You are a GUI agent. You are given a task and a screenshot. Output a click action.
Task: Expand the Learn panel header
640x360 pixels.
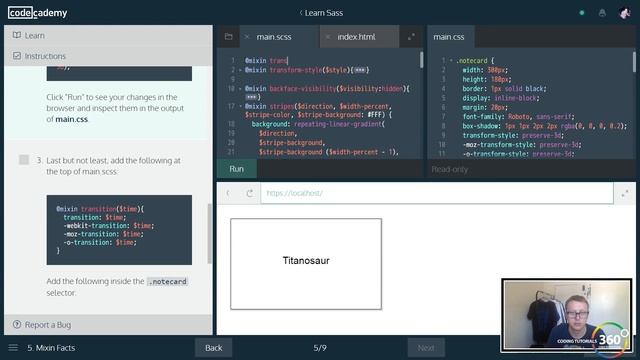(108, 36)
